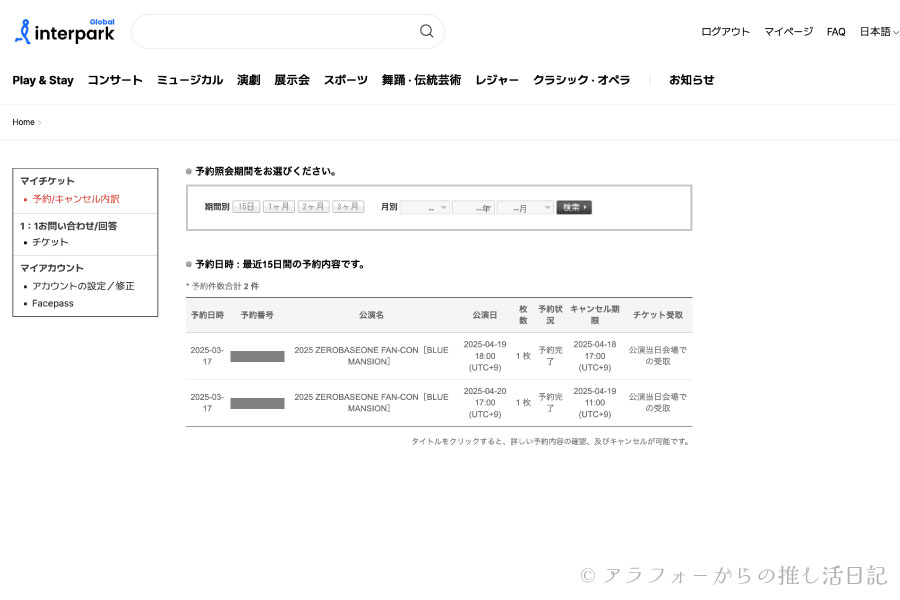Image resolution: width=900 pixels, height=600 pixels.
Task: Open the ミュージカル menu
Action: [x=189, y=80]
